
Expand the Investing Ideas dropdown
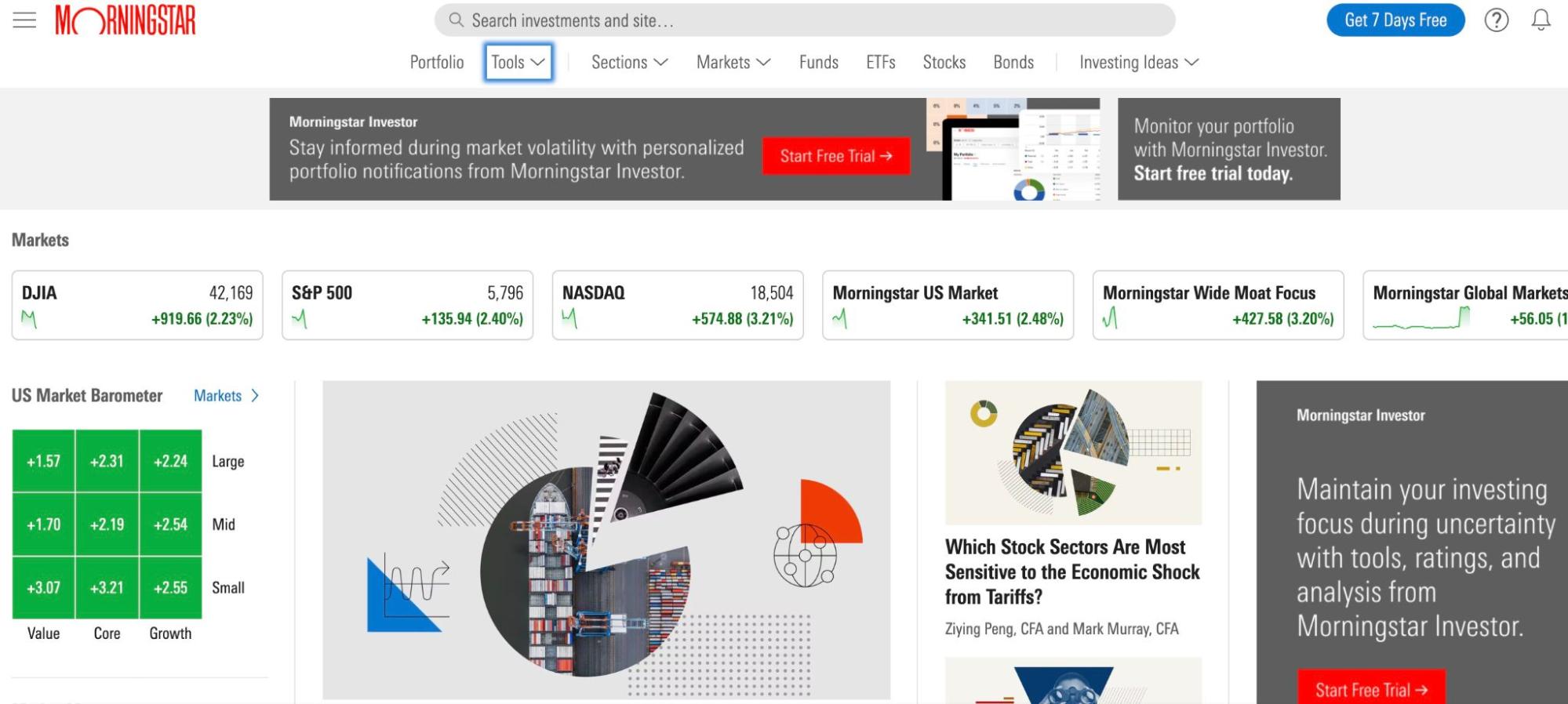pyautogui.click(x=1139, y=62)
